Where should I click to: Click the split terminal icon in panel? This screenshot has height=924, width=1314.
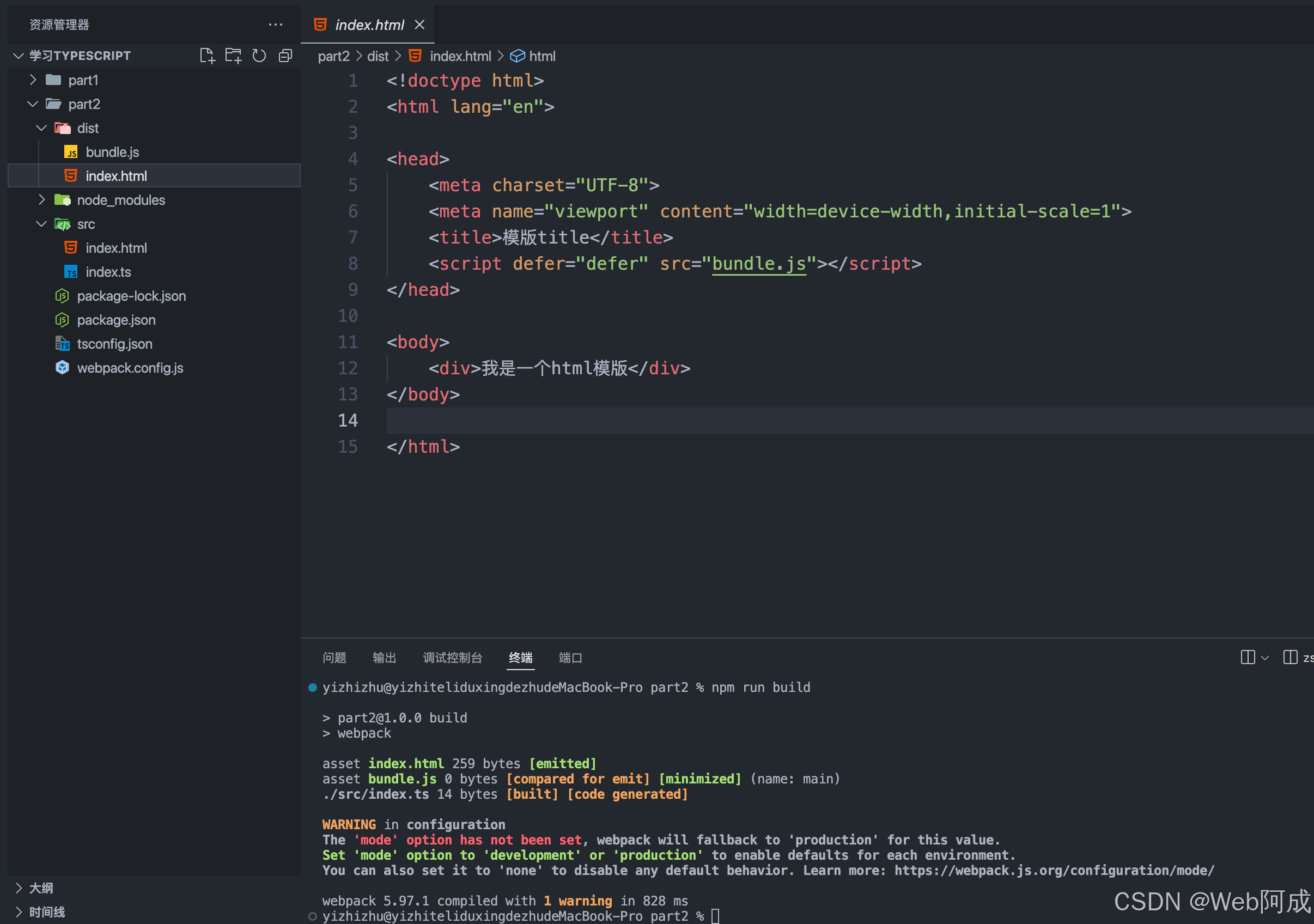[x=1248, y=657]
